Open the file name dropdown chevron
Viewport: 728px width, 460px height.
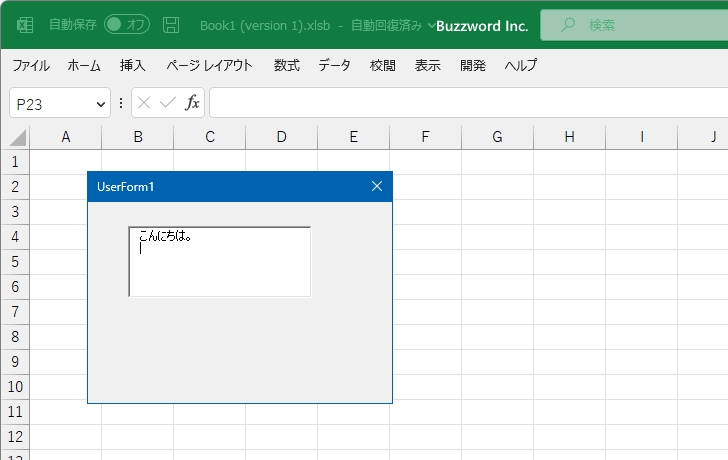click(x=431, y=25)
